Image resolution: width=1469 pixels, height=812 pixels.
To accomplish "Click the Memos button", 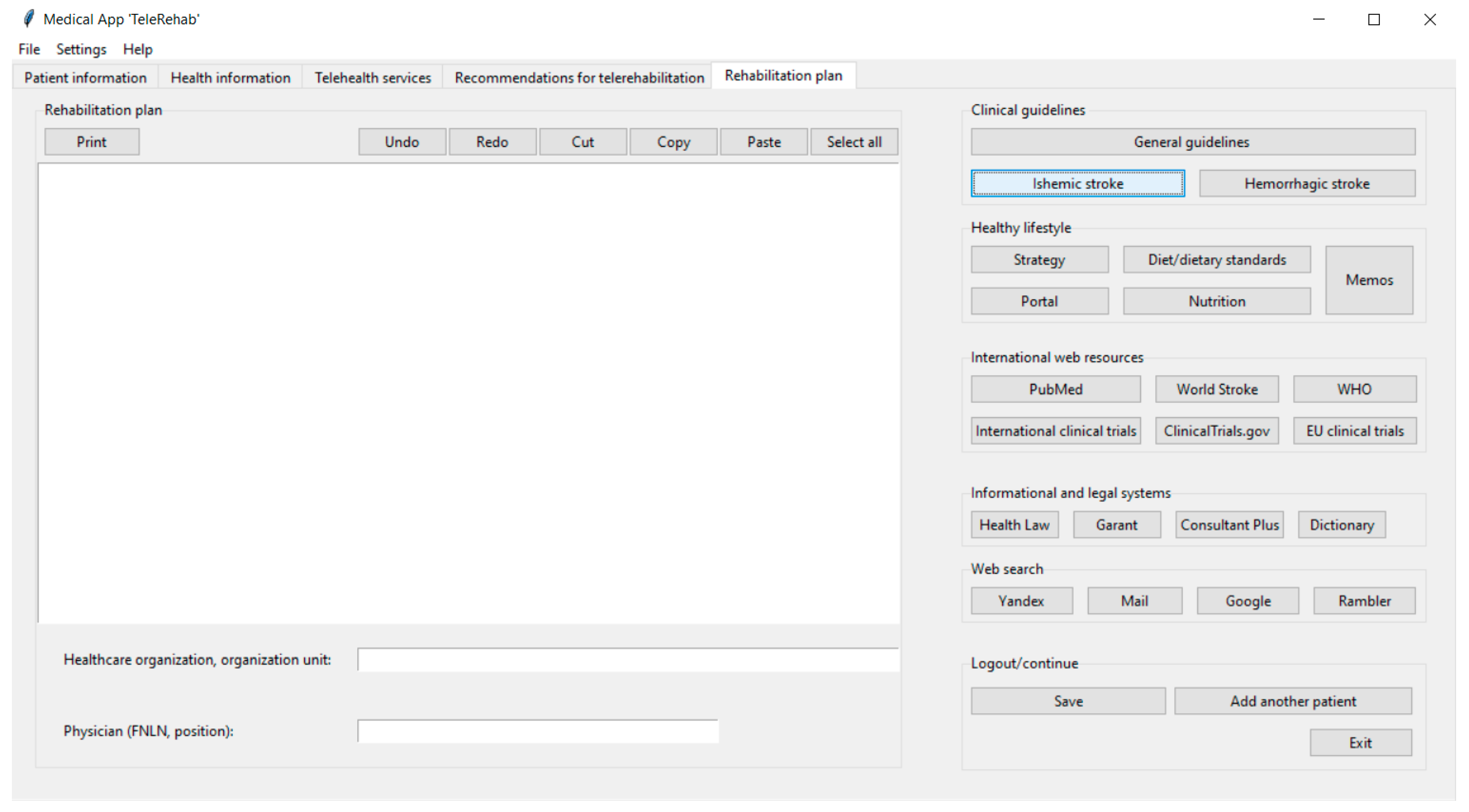I will click(x=1369, y=280).
